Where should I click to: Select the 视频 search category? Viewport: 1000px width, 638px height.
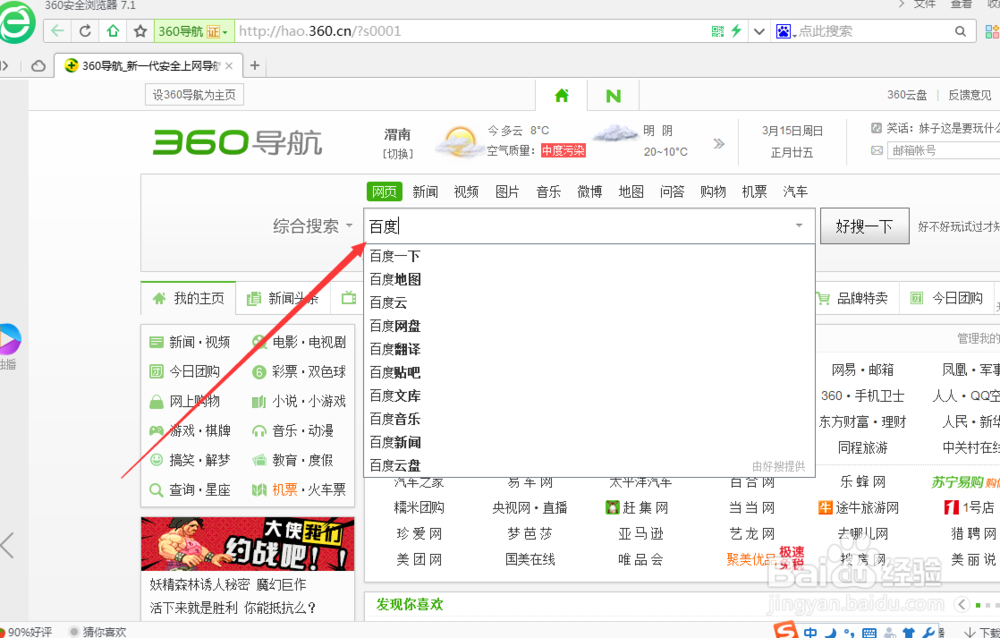pos(466,191)
